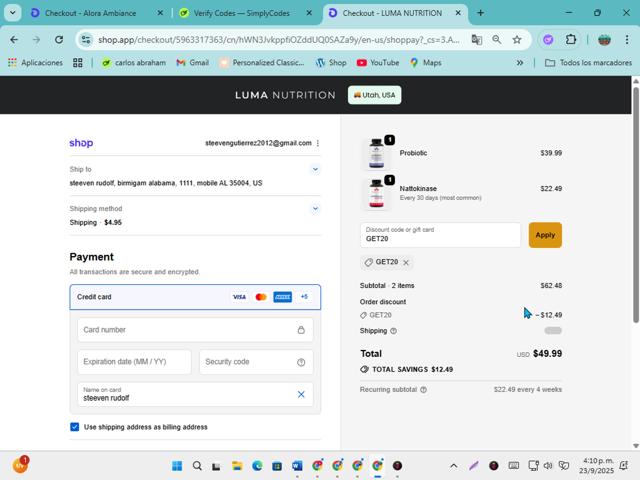Toggle Use shipping address as billing address
The width and height of the screenshot is (640, 480).
coord(74,427)
